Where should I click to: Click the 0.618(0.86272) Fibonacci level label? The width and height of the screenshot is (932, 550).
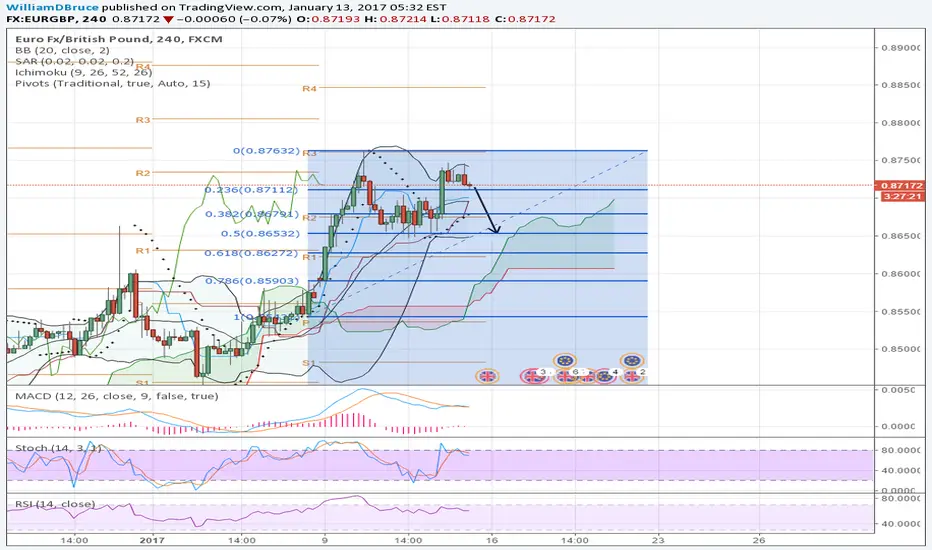[251, 253]
